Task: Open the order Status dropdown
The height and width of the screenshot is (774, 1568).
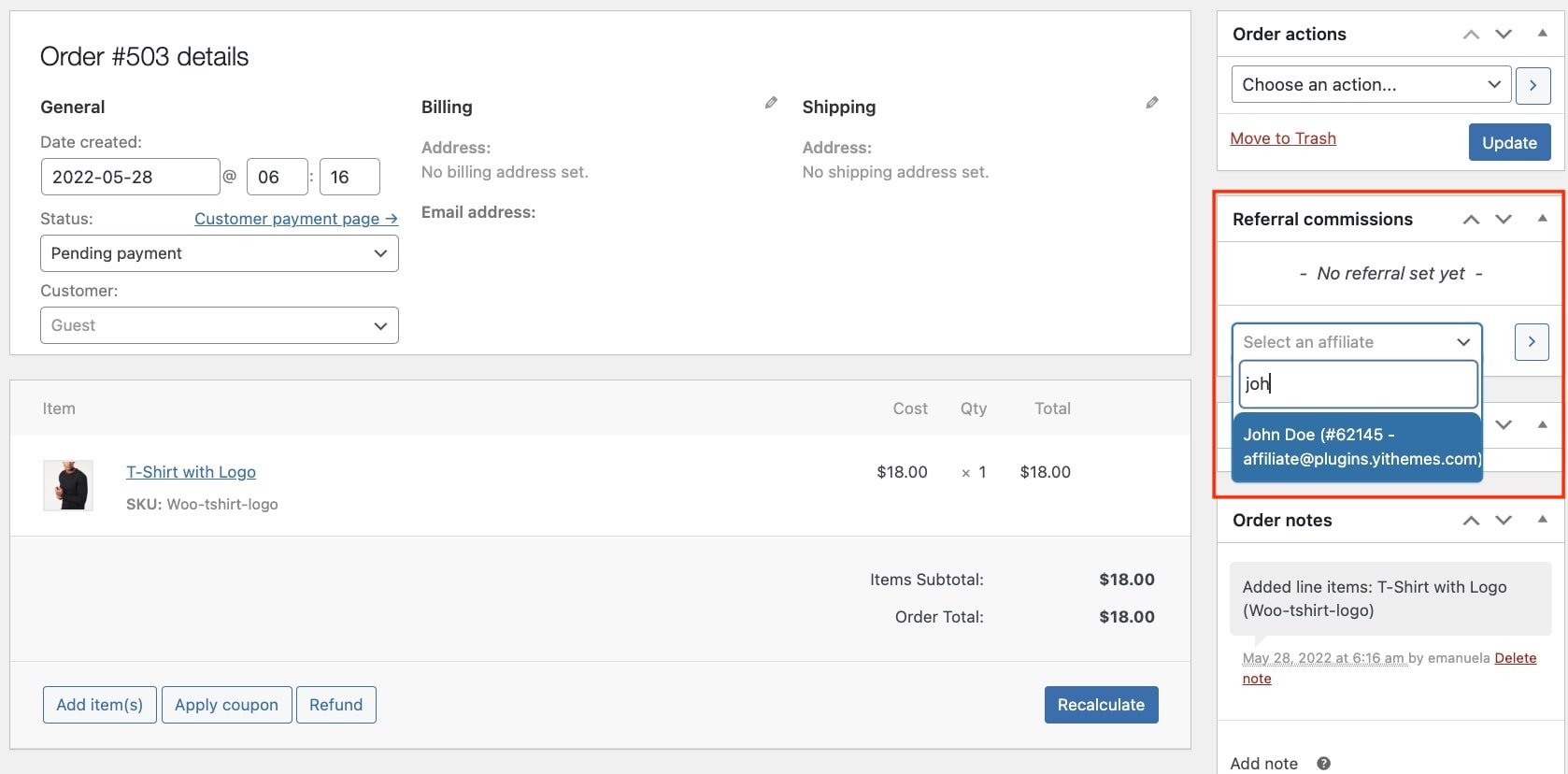Action: click(x=220, y=253)
